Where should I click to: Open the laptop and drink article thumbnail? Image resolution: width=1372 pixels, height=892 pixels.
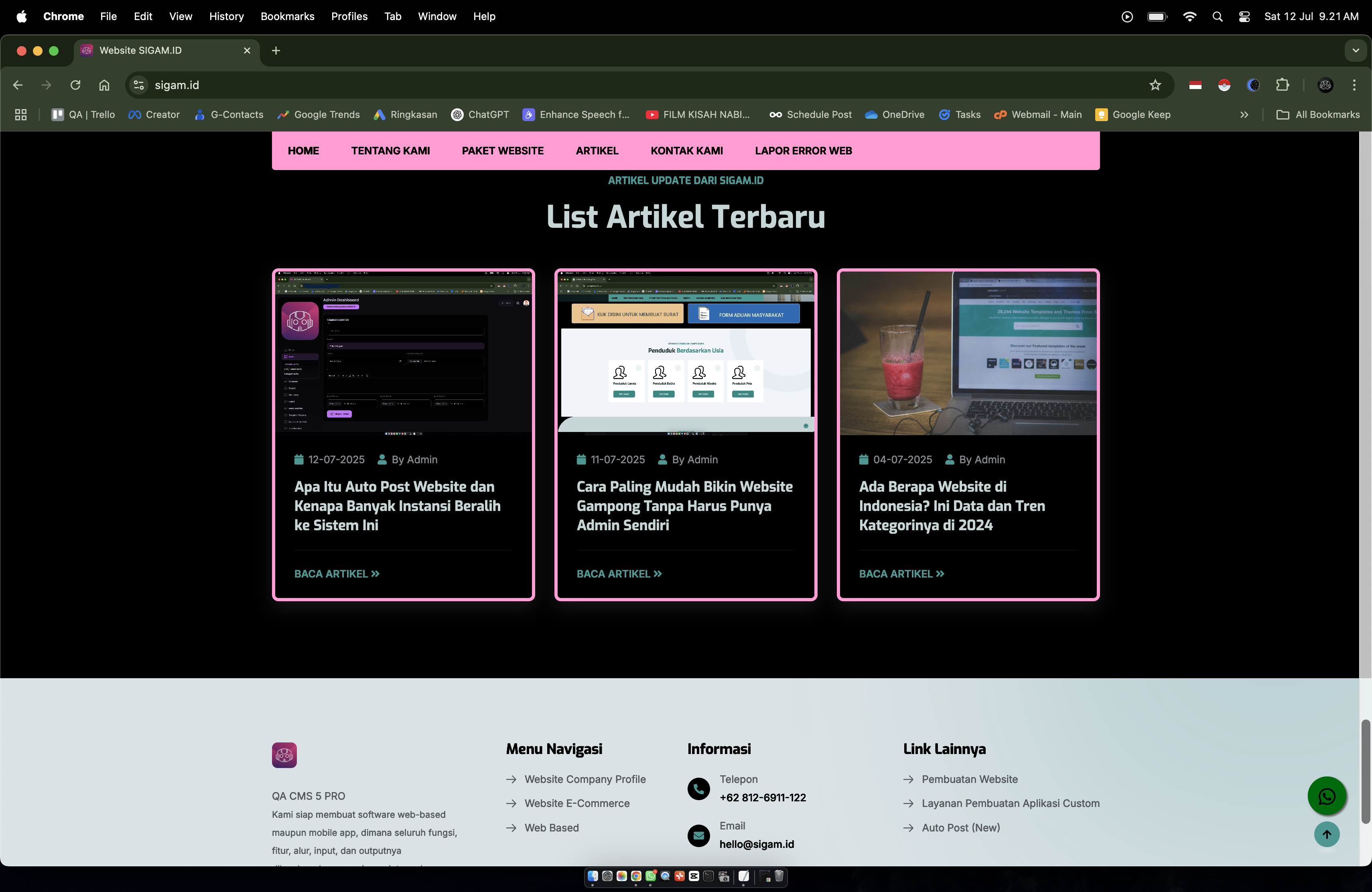tap(968, 353)
